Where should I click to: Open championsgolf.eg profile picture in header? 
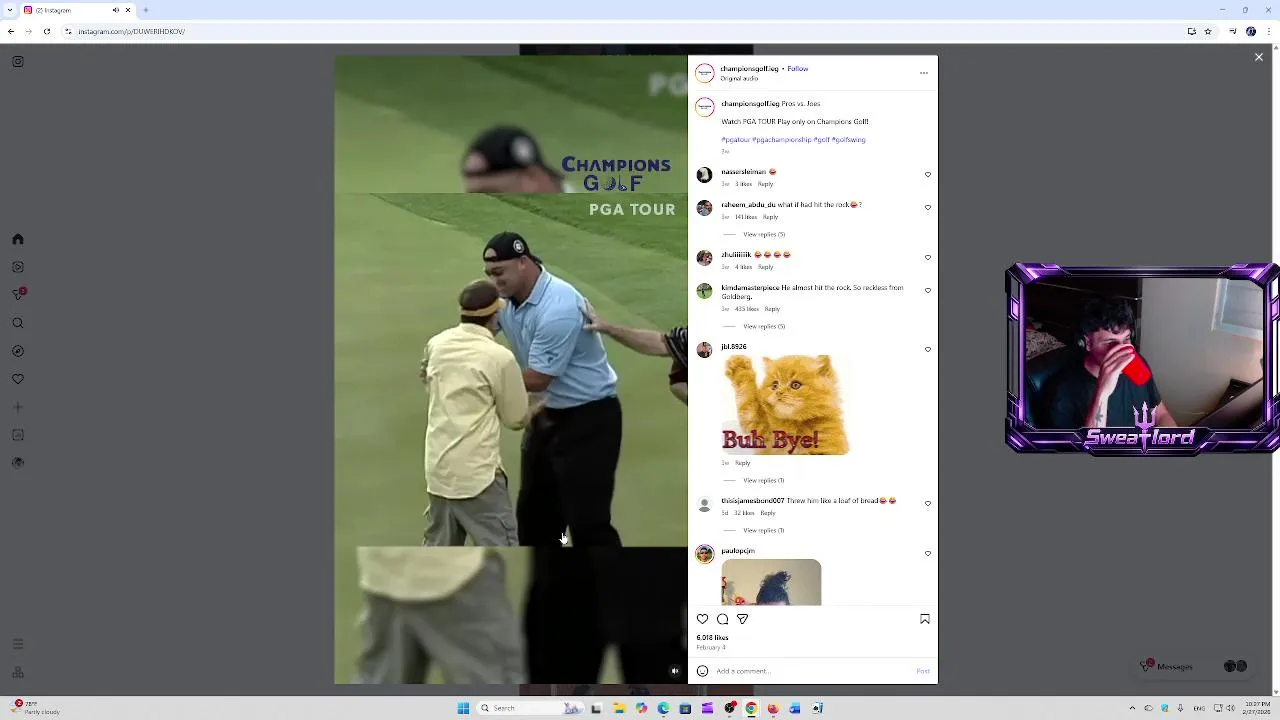click(x=705, y=73)
